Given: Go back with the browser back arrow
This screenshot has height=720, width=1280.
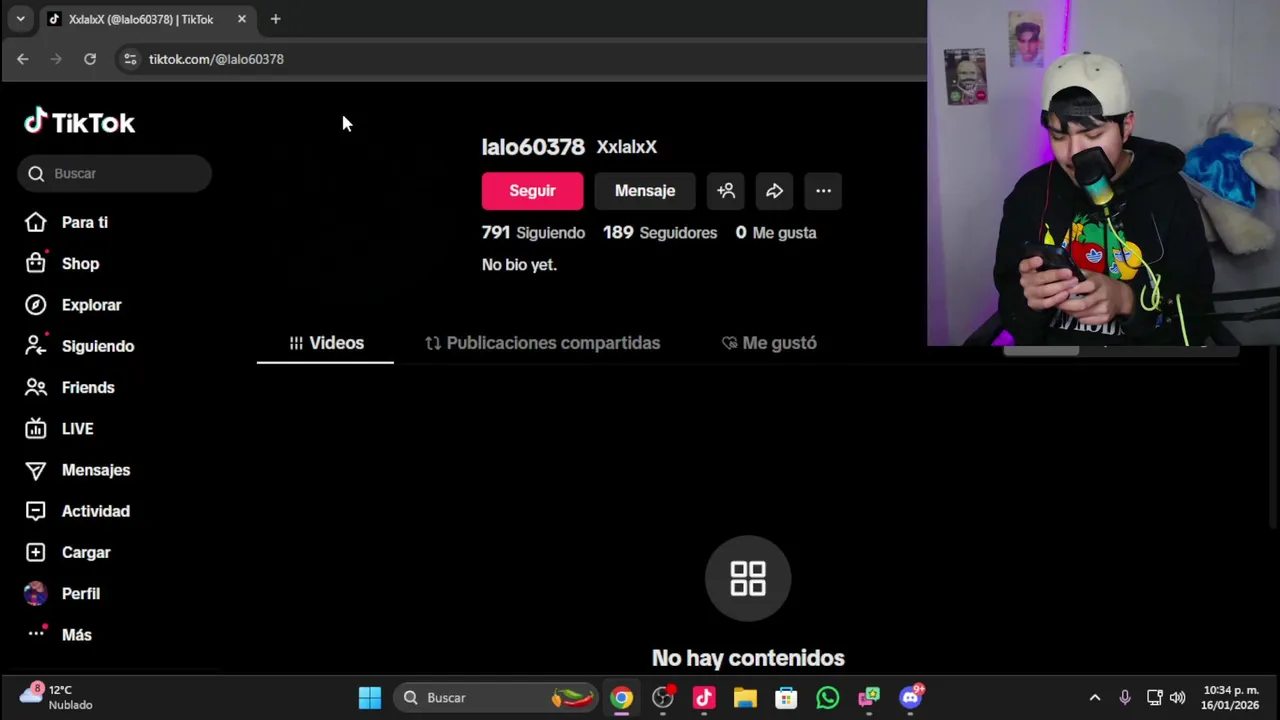Looking at the screenshot, I should (22, 59).
